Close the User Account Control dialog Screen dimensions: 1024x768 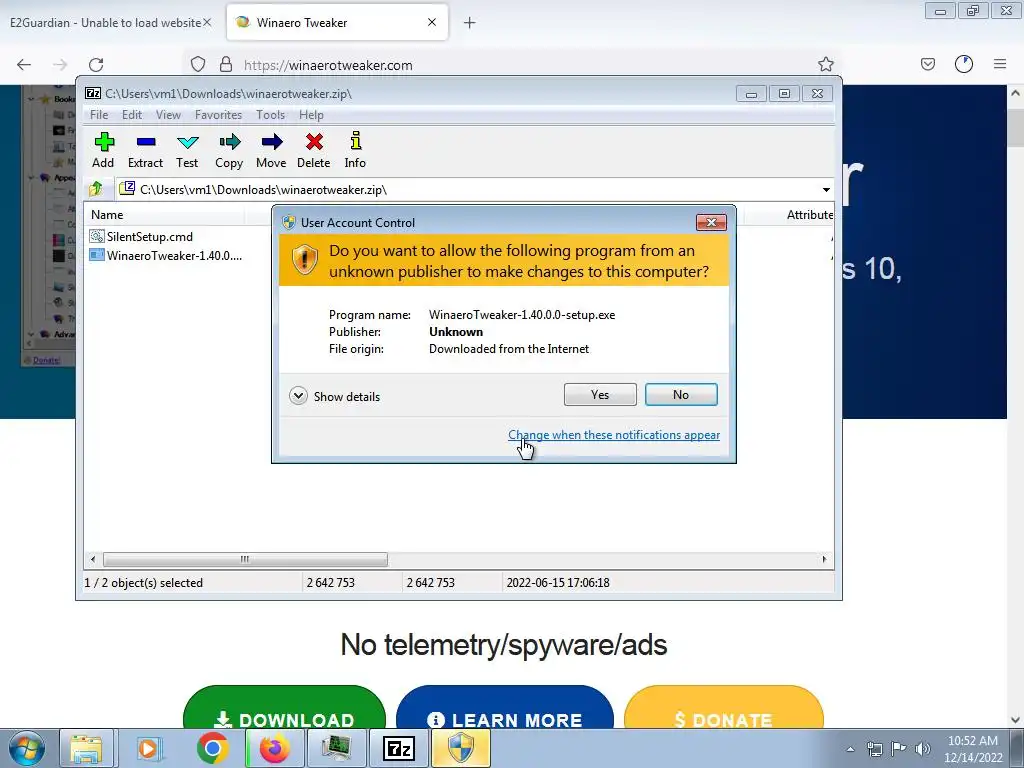(x=711, y=223)
